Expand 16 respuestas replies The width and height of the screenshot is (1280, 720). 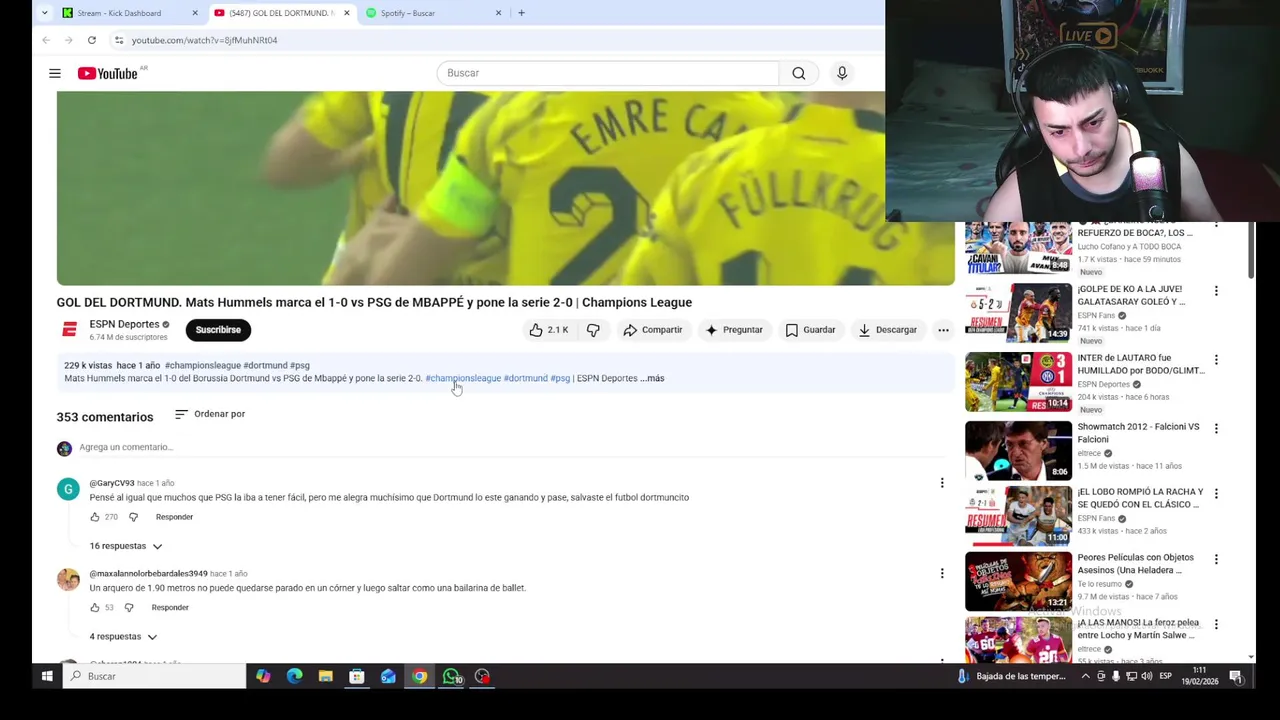pyautogui.click(x=126, y=546)
